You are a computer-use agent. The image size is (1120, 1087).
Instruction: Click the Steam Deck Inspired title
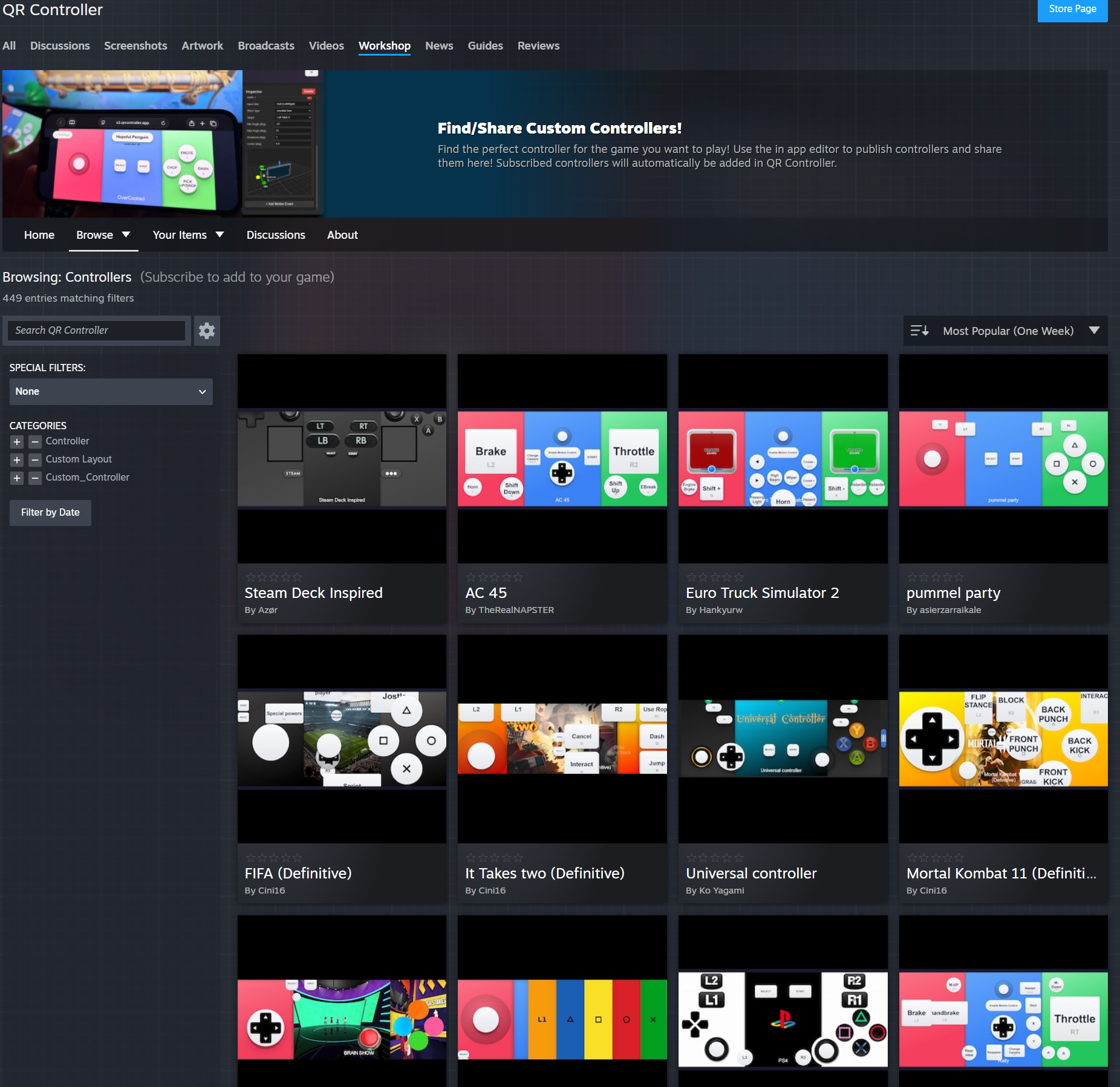click(x=313, y=593)
